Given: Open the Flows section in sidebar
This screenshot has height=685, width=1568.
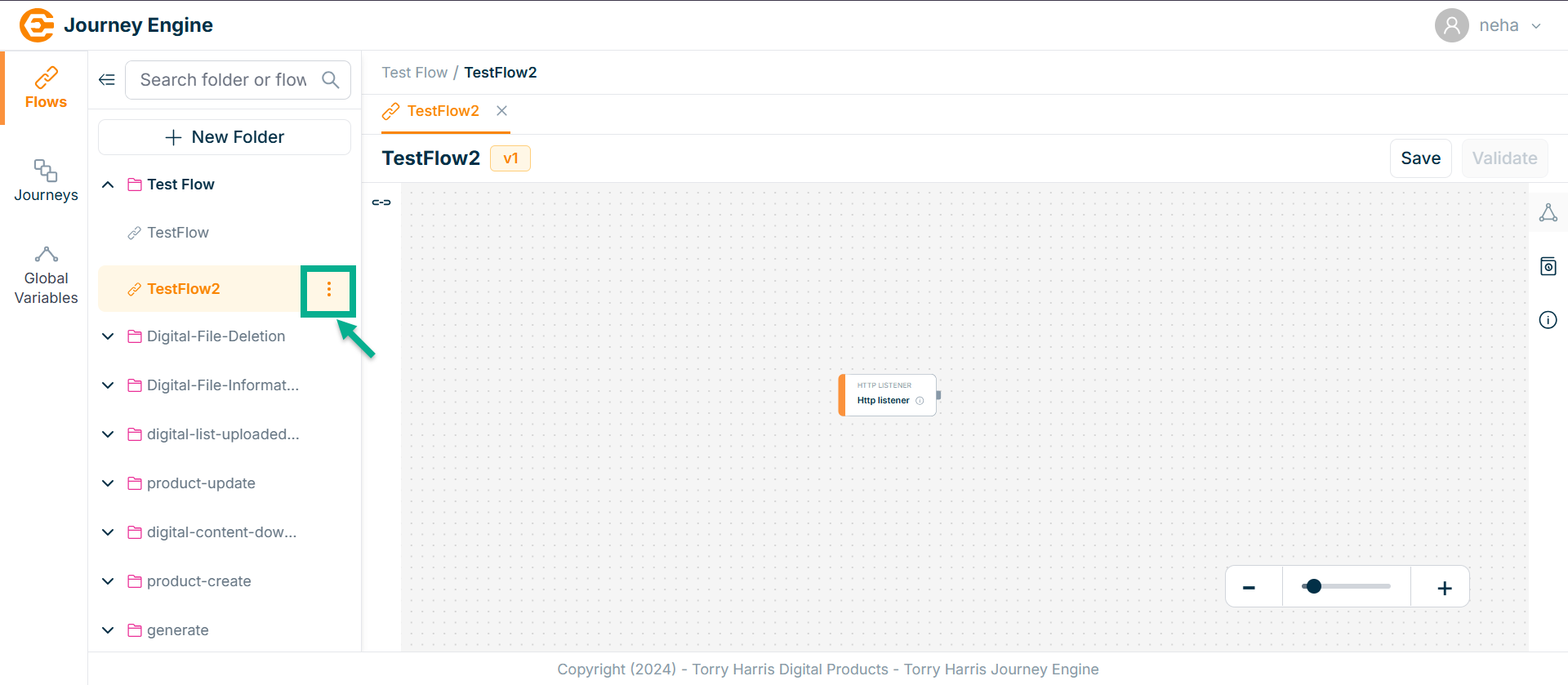Looking at the screenshot, I should [46, 88].
